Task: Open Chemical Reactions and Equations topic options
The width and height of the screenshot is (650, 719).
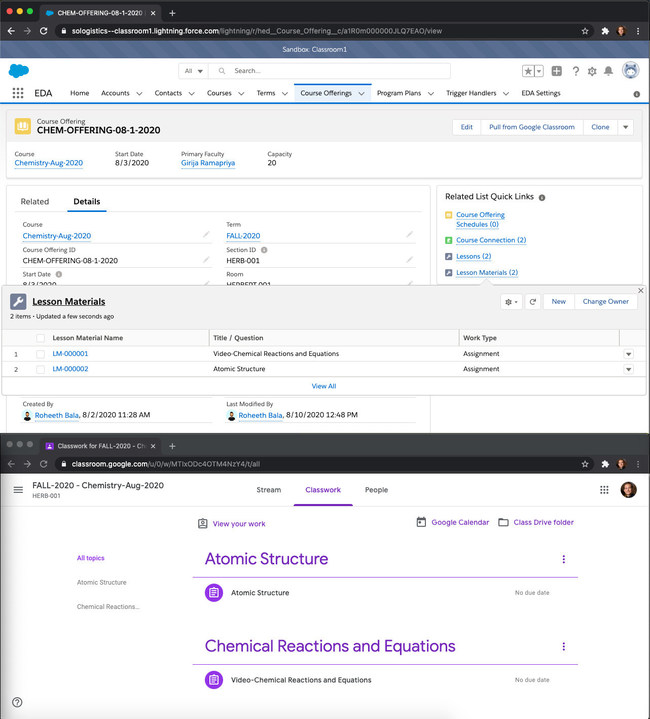Action: (x=563, y=646)
